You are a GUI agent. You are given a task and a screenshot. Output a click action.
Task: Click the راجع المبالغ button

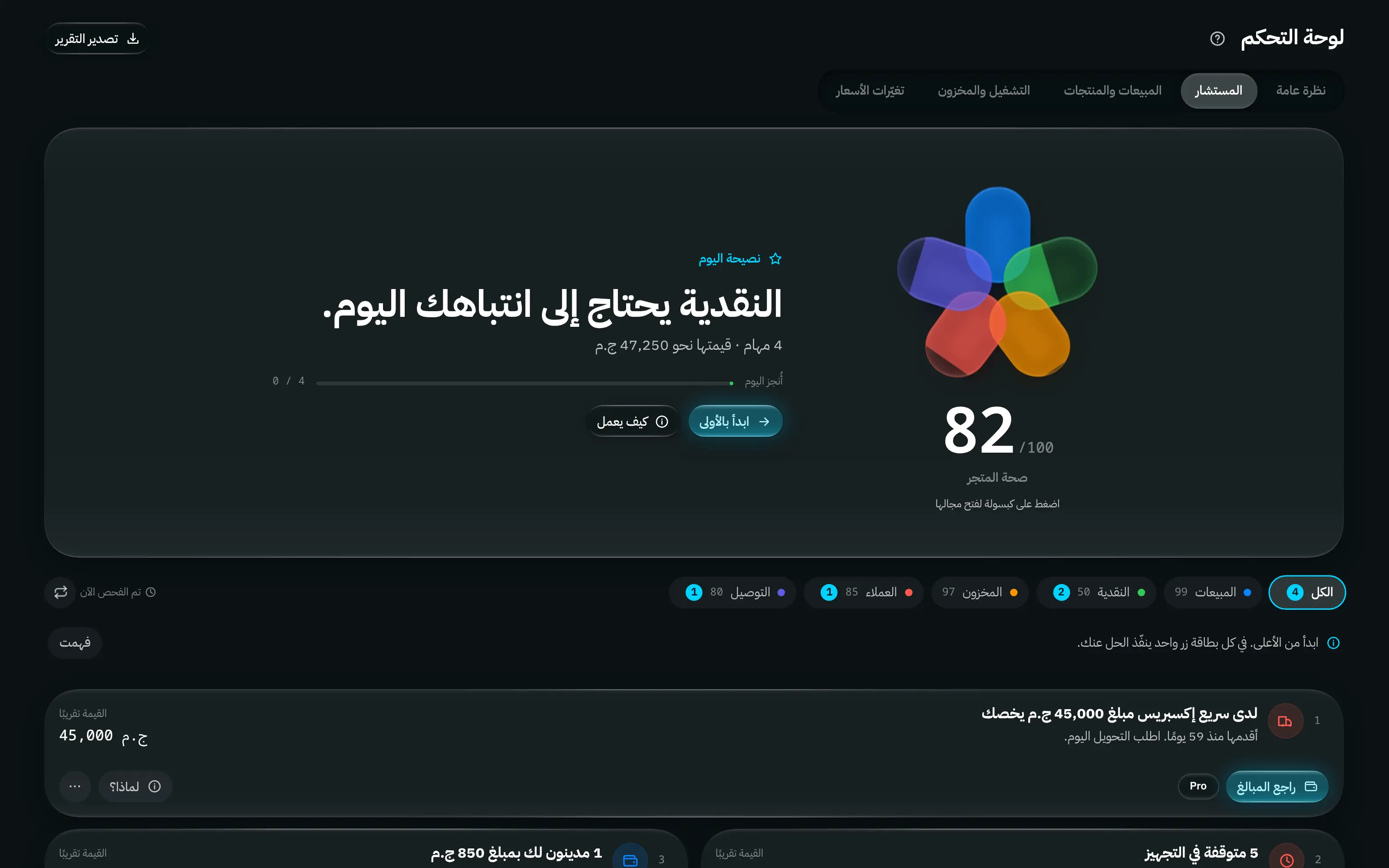point(1277,786)
